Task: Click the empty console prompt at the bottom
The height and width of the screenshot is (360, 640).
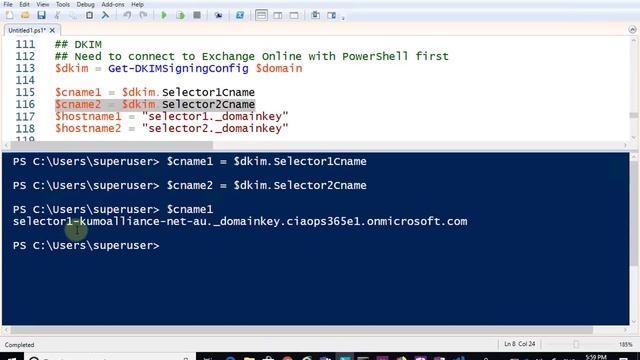Action: (86, 246)
